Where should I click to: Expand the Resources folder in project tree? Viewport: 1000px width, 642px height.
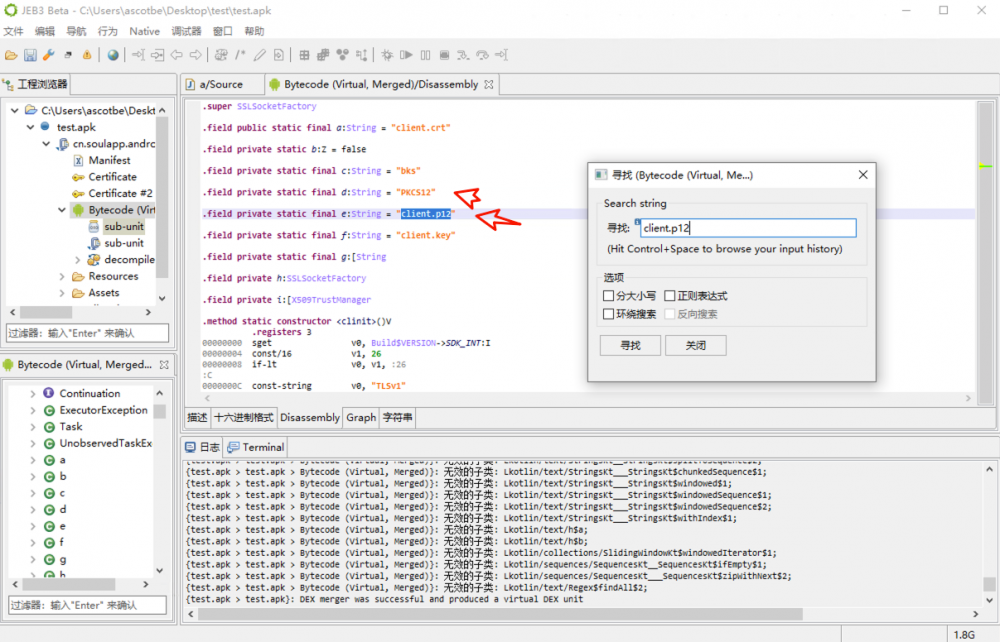(62, 277)
